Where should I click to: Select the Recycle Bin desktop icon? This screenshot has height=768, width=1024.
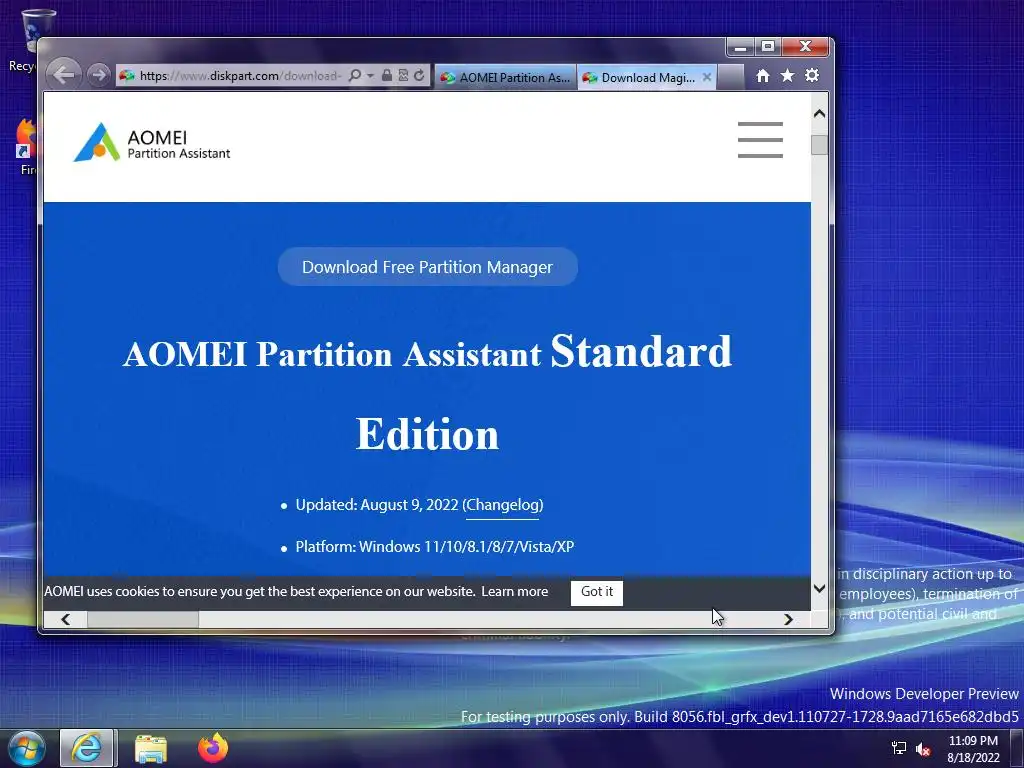click(x=31, y=39)
